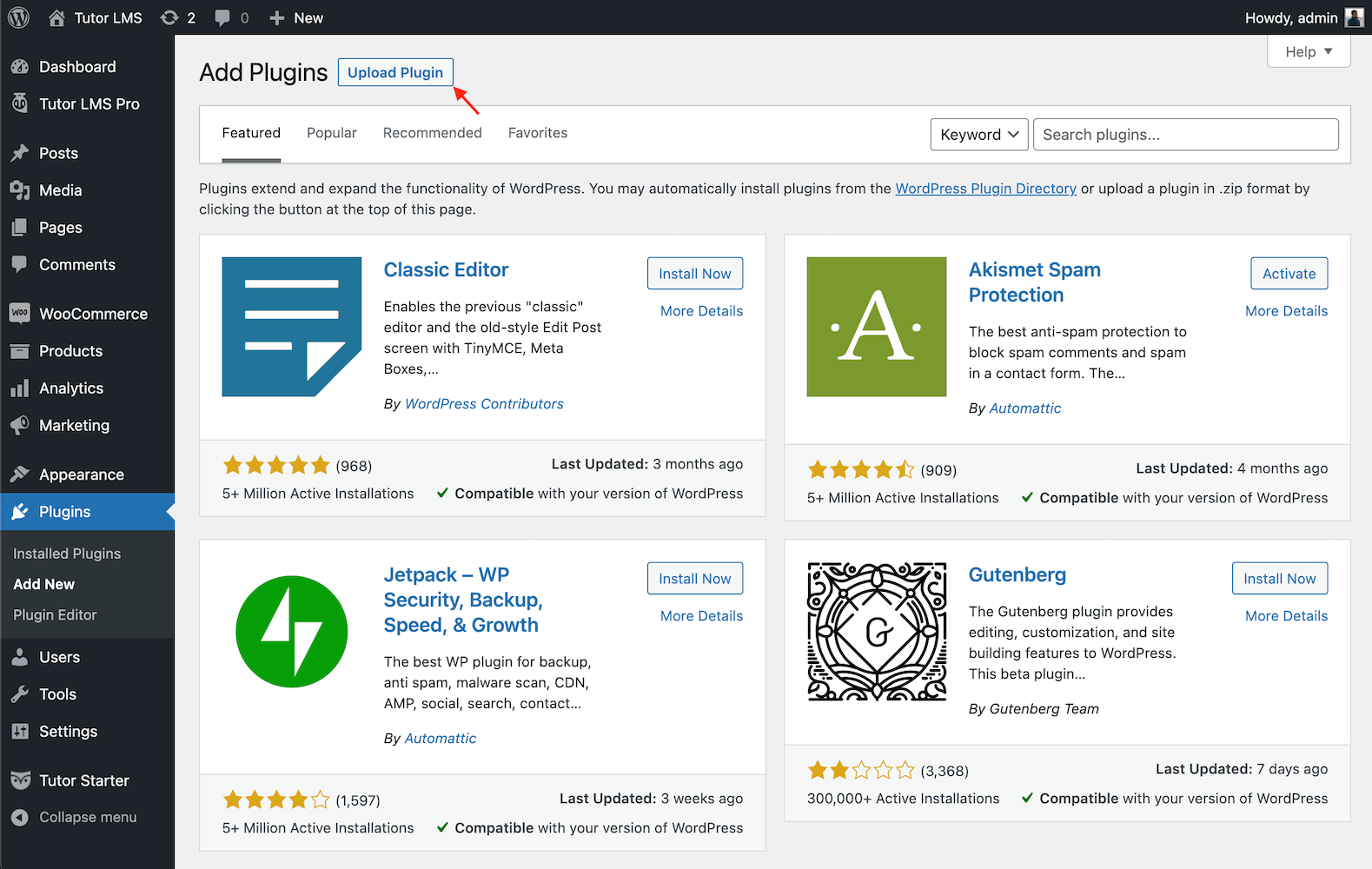The width and height of the screenshot is (1372, 869).
Task: Open More Details for Classic Editor
Action: click(x=702, y=311)
